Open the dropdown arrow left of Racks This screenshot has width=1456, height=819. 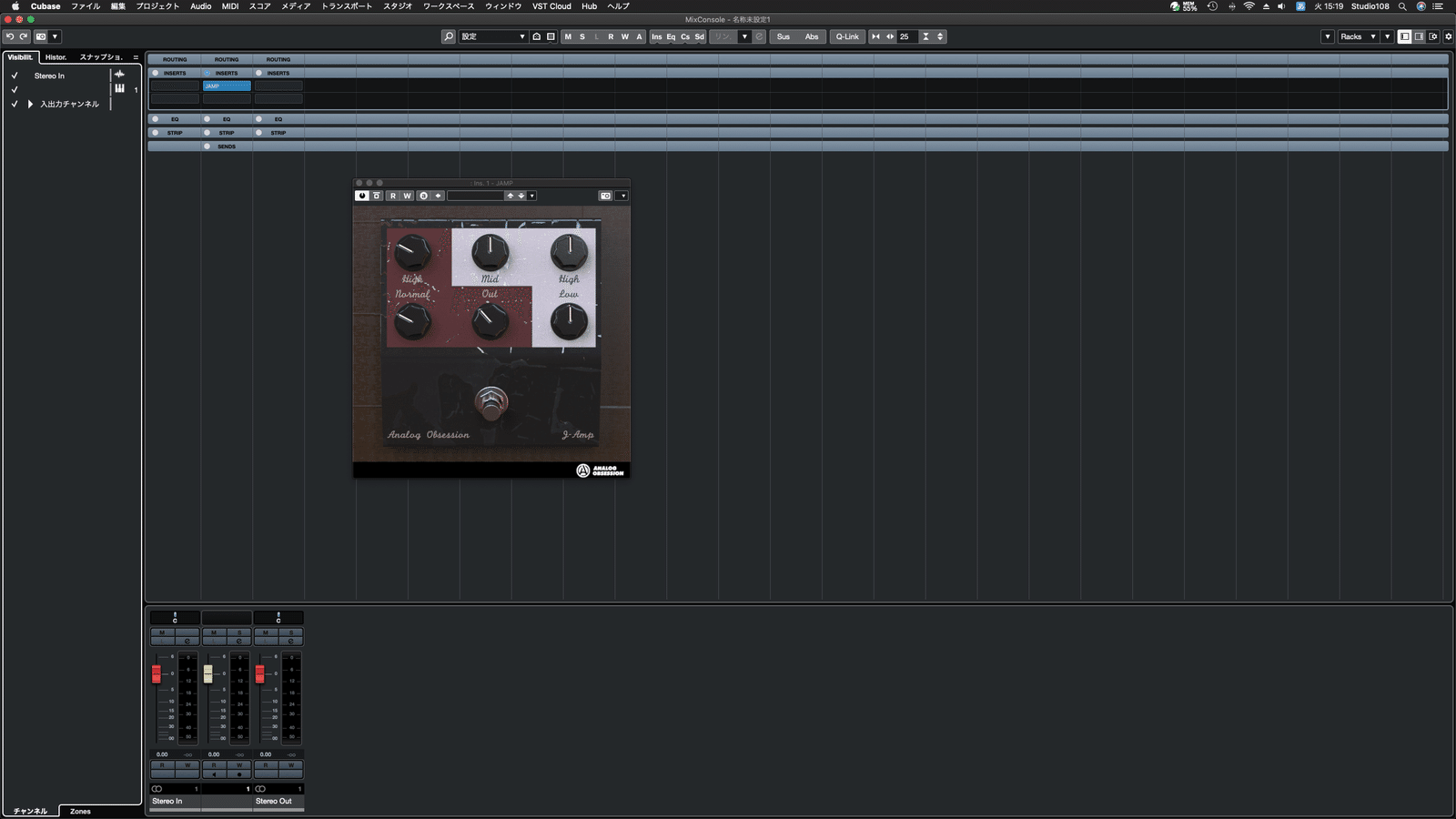(1328, 36)
